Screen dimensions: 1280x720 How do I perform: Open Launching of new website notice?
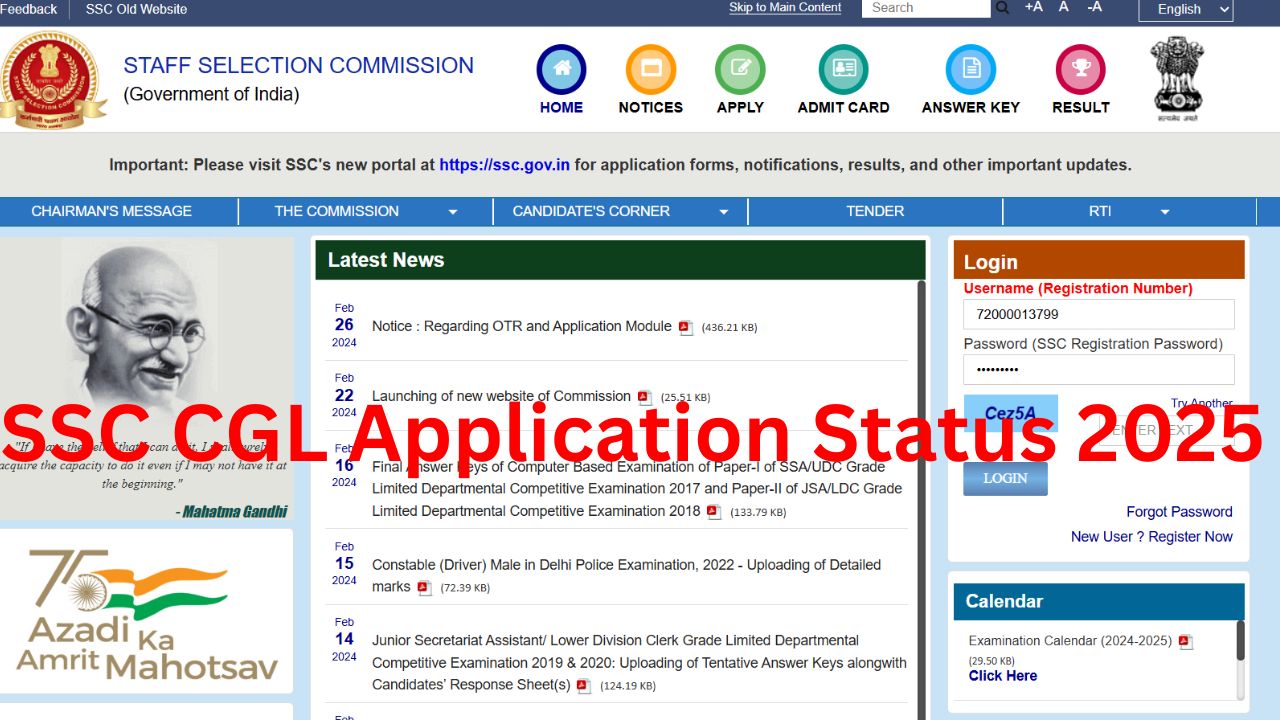[501, 396]
